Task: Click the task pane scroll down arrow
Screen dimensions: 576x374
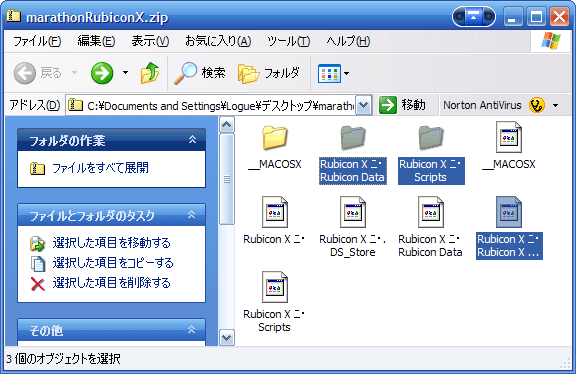Action: (x=227, y=338)
